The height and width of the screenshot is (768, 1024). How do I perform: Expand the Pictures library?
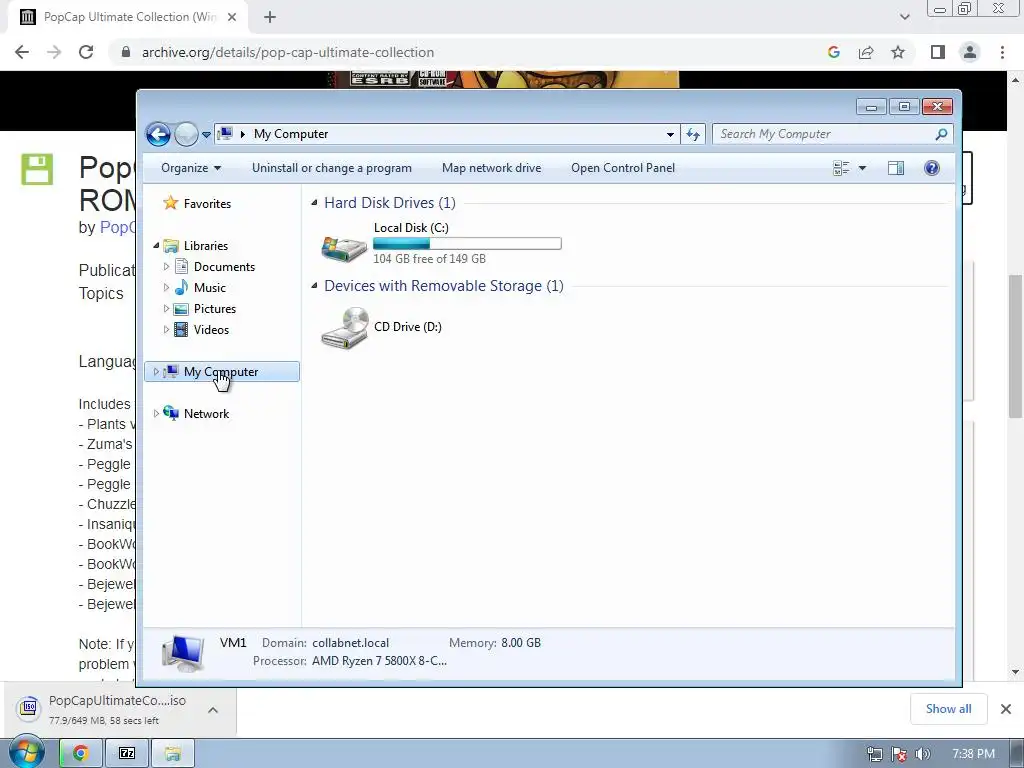pos(166,308)
